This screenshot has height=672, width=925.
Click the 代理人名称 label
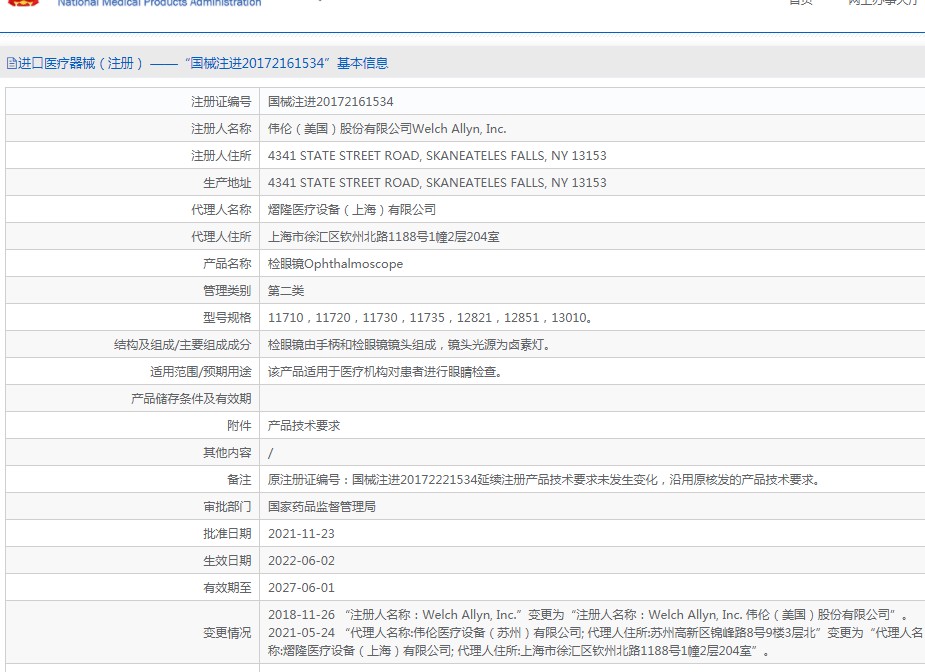(x=221, y=209)
